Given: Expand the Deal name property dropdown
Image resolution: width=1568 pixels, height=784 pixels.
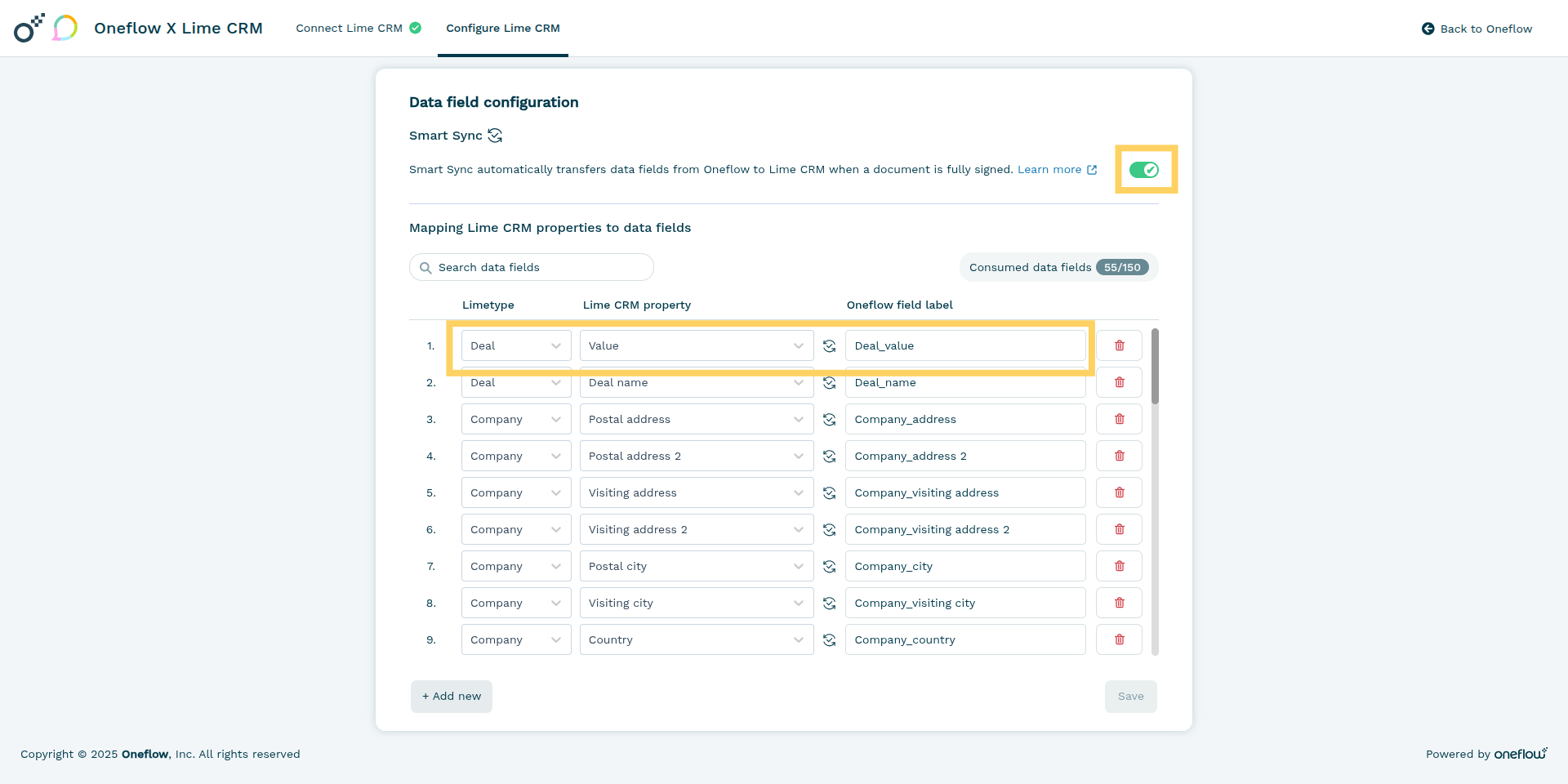Looking at the screenshot, I should click(697, 382).
